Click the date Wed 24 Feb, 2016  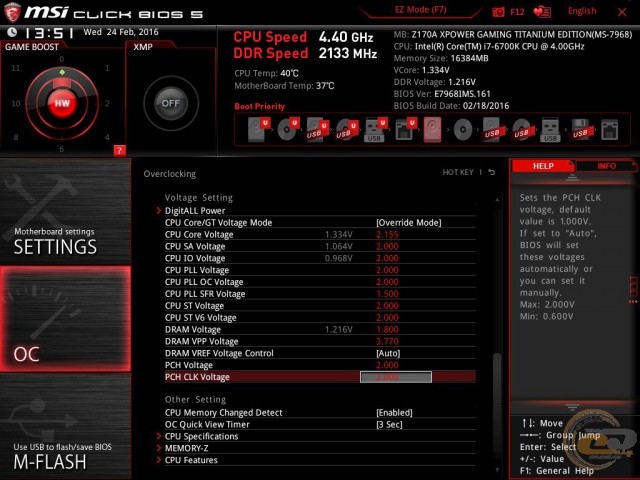121,32
